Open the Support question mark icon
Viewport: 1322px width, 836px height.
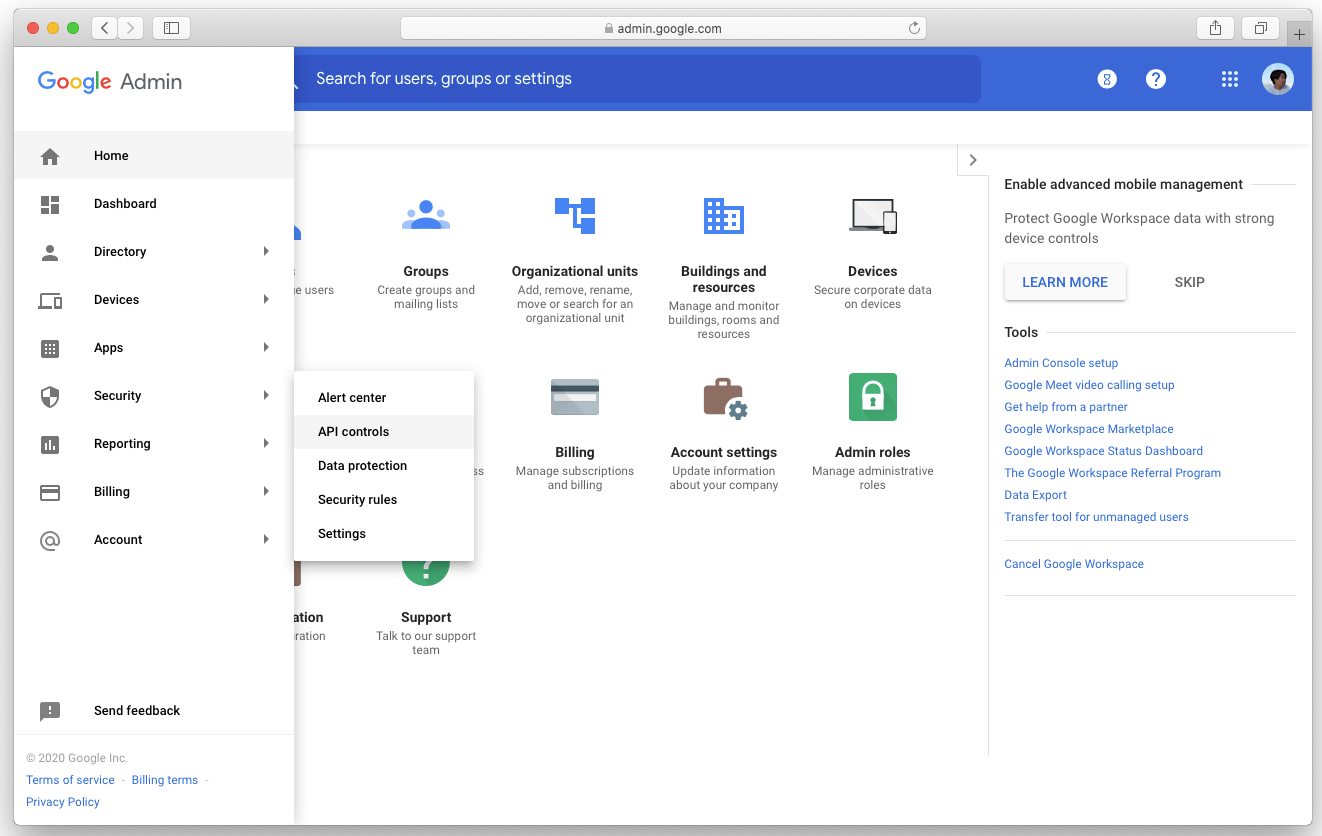coord(426,571)
